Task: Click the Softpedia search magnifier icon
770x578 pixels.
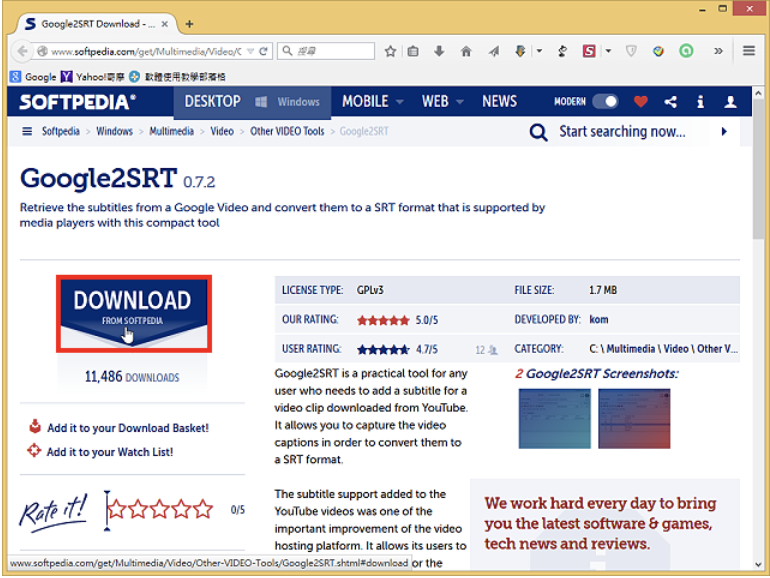Action: [538, 132]
